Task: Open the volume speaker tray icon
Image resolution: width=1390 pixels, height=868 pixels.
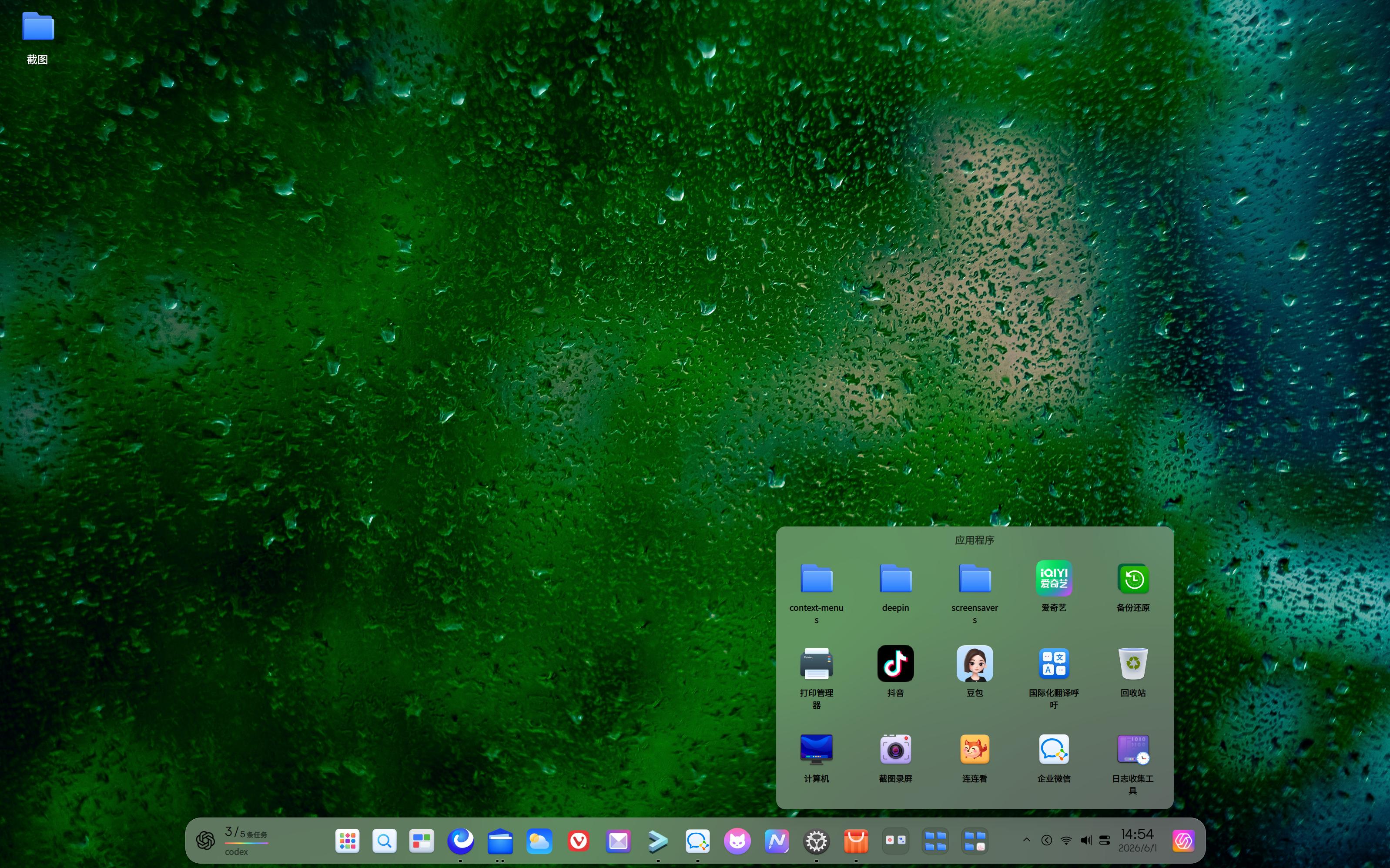Action: 1086,841
